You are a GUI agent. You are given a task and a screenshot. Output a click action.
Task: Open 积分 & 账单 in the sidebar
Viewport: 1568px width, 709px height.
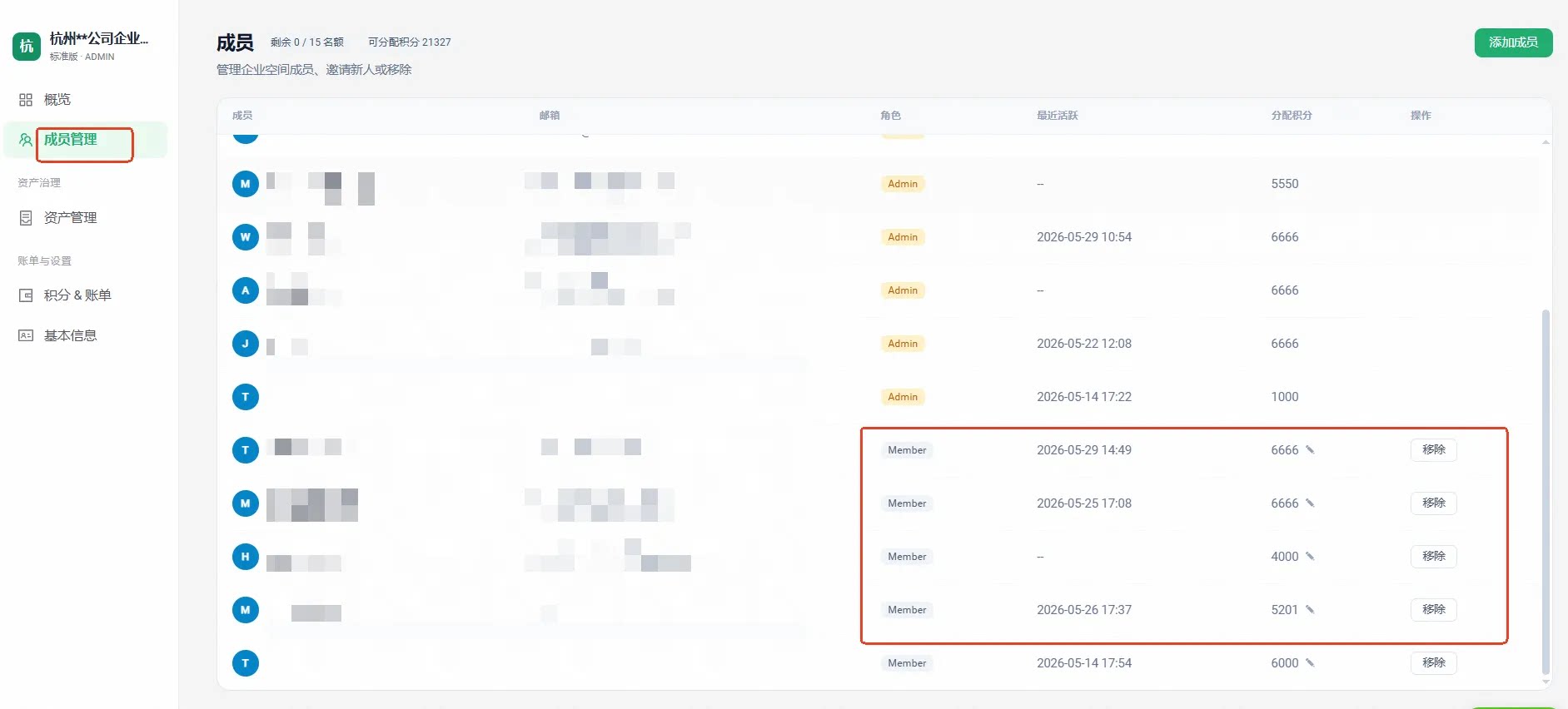(77, 295)
